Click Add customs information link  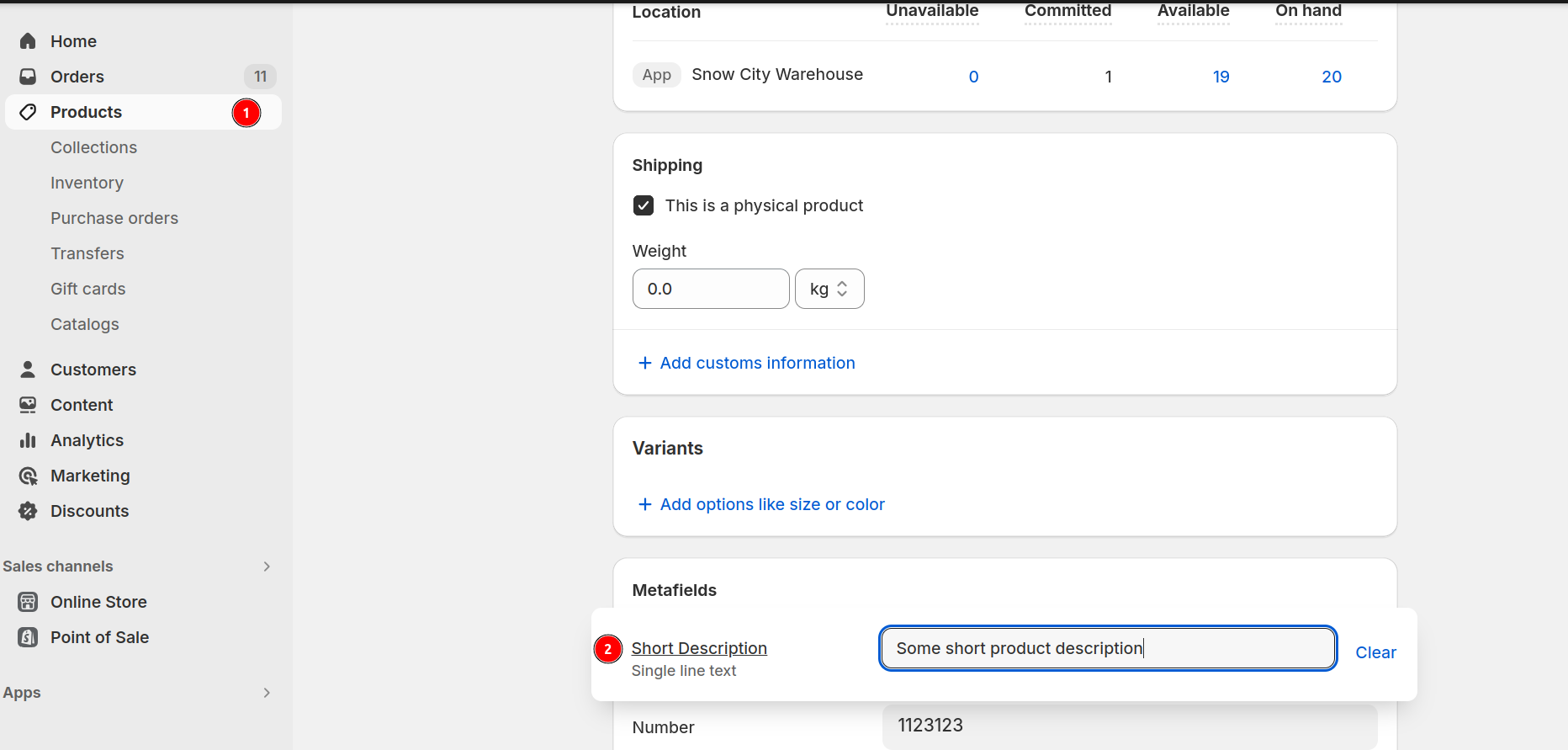click(x=757, y=363)
